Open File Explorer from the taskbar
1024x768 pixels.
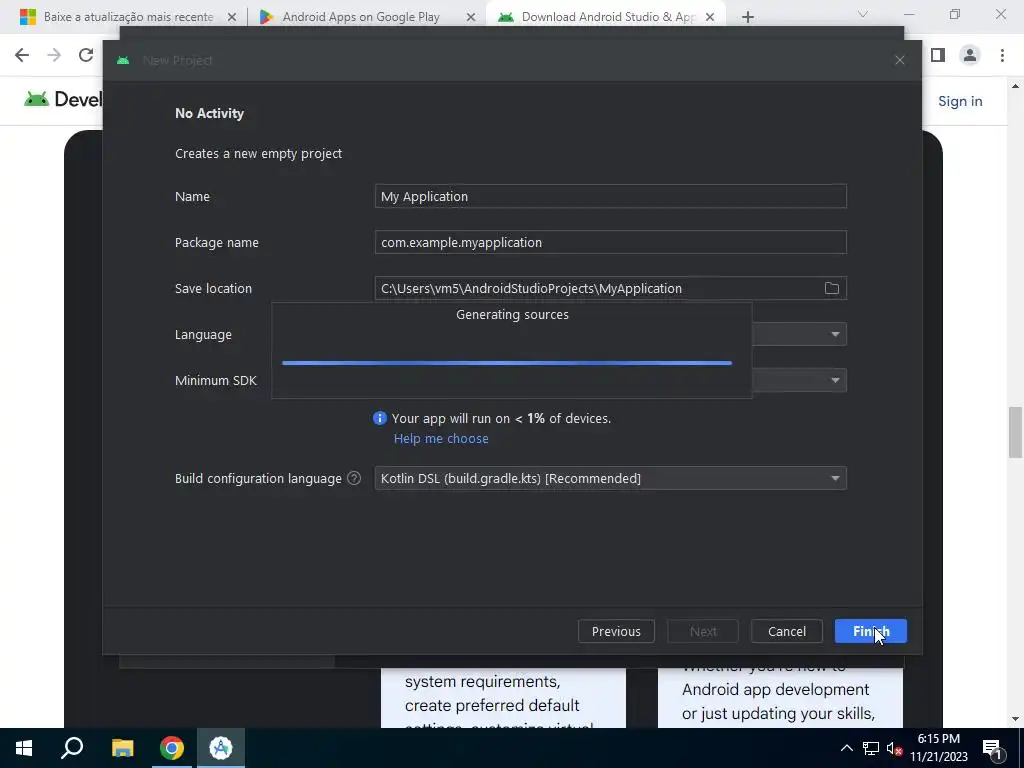[x=122, y=748]
